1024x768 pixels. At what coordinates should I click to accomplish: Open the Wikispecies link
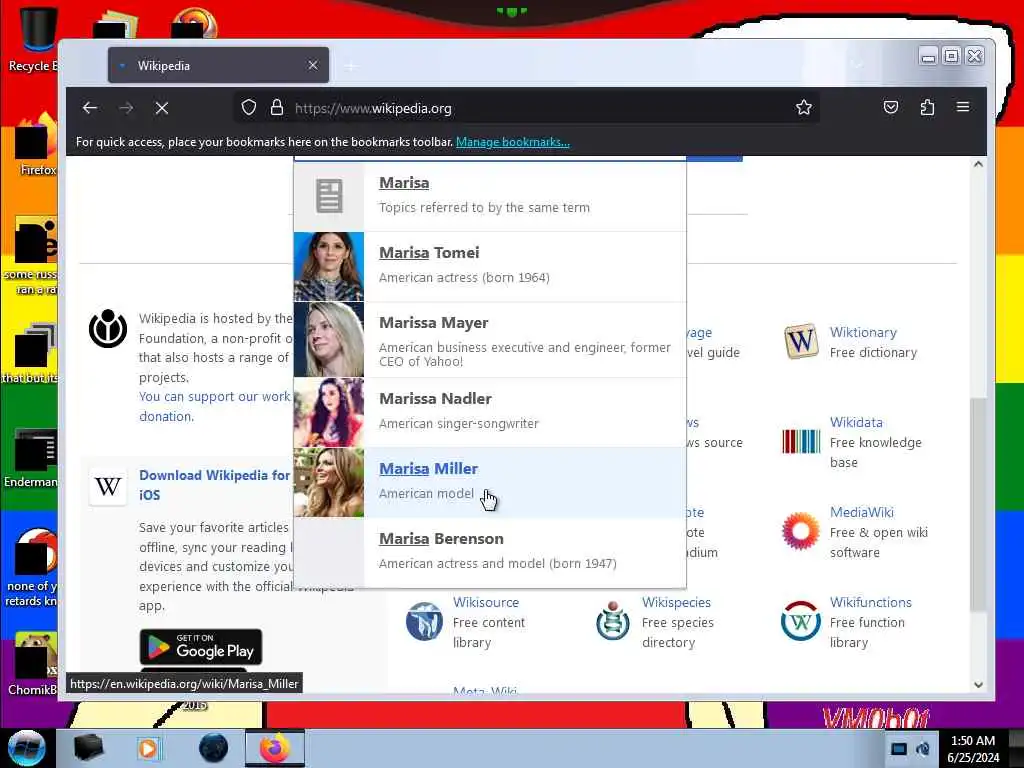click(676, 602)
